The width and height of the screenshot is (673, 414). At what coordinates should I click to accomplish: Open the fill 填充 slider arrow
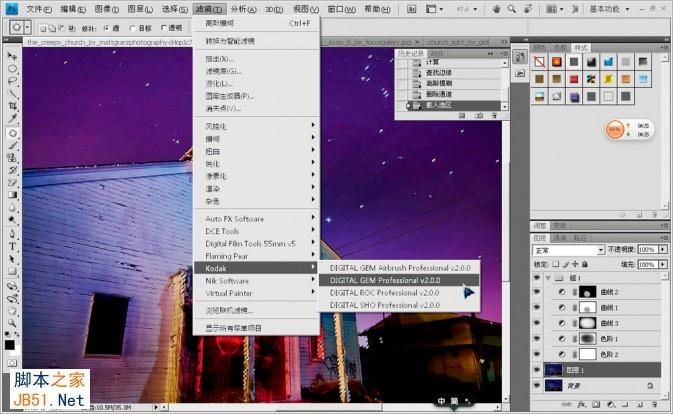664,264
